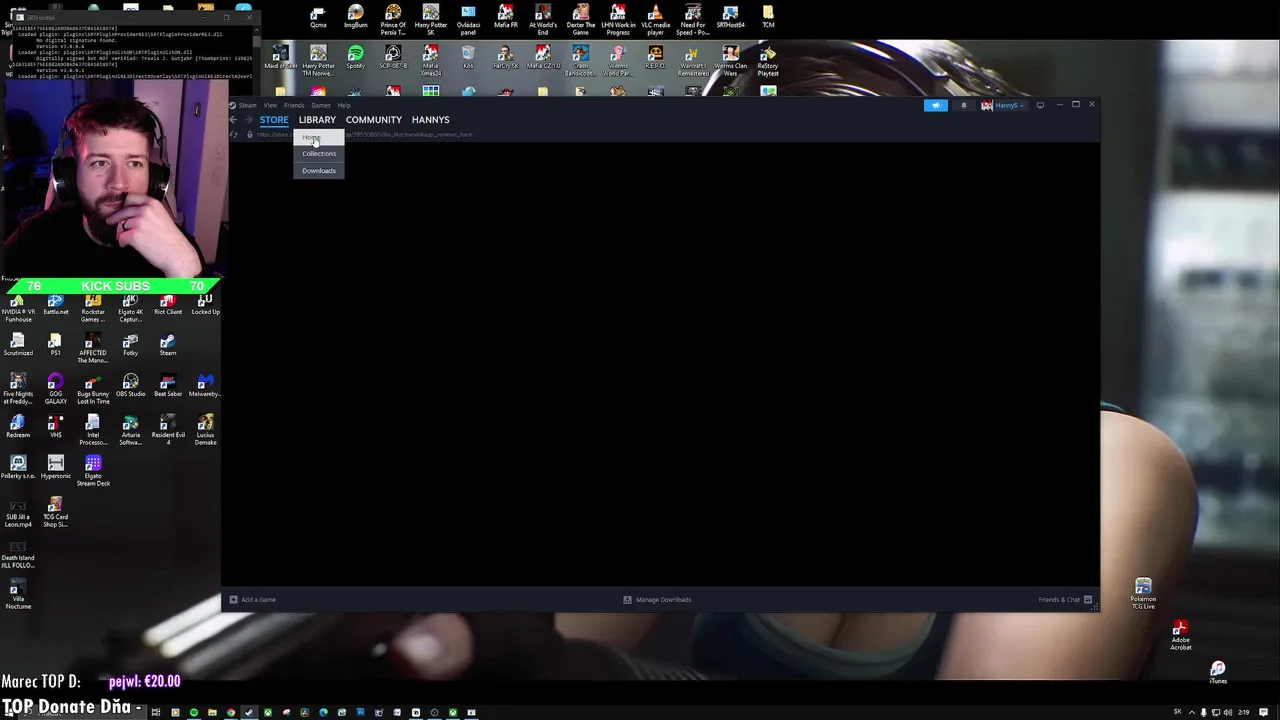
Task: Open the Games menu in Steam
Action: [321, 105]
